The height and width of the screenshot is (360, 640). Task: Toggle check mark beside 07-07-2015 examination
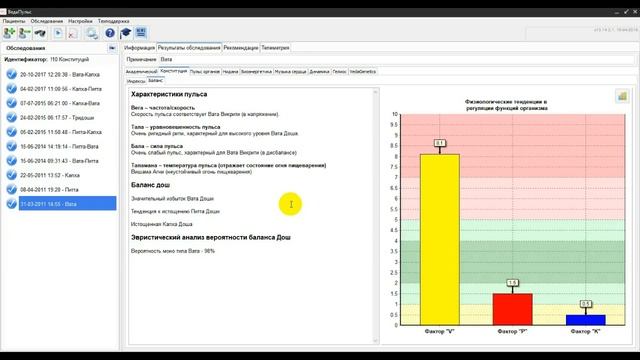tap(11, 103)
